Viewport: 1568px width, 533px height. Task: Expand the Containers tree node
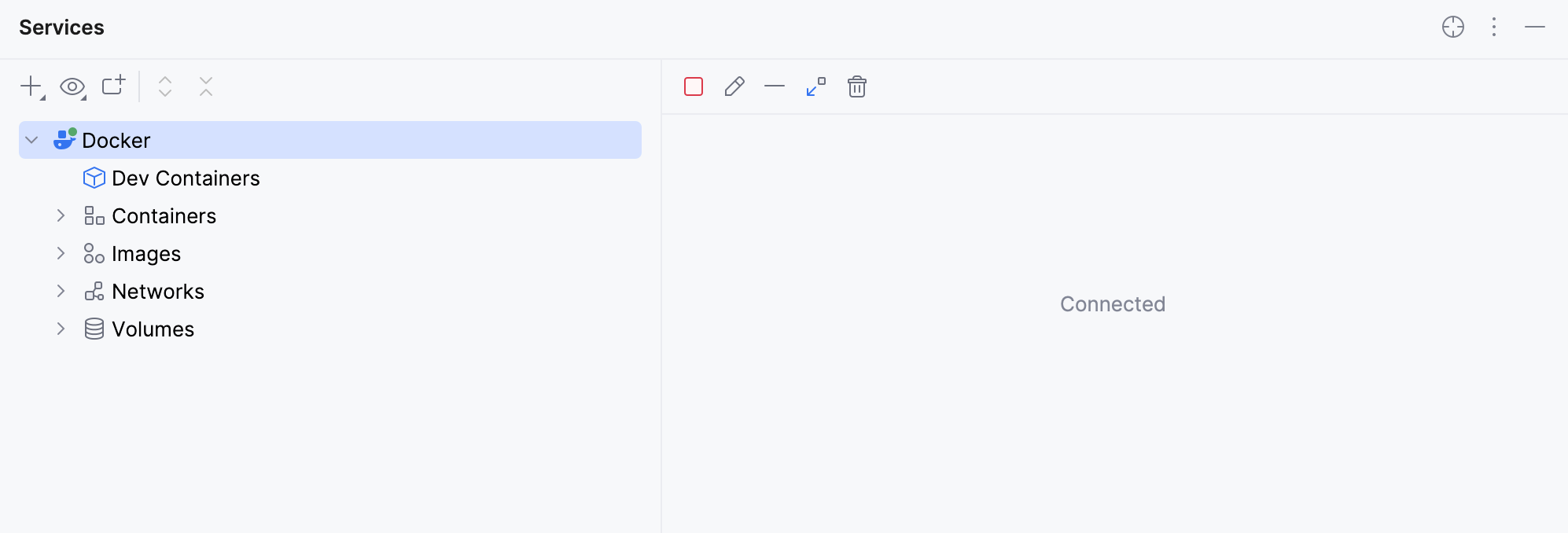pyautogui.click(x=61, y=215)
